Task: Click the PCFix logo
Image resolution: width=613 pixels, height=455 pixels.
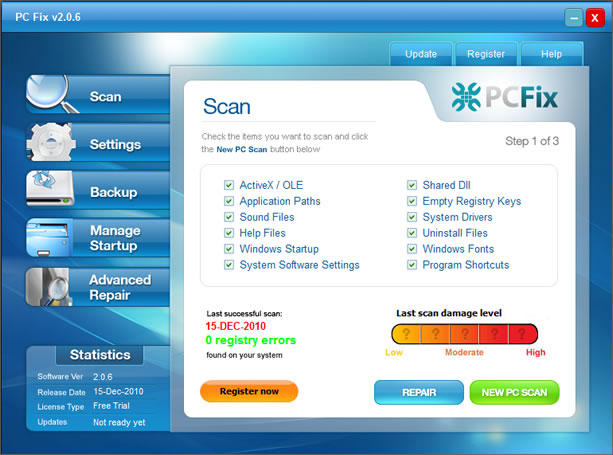Action: pyautogui.click(x=504, y=97)
